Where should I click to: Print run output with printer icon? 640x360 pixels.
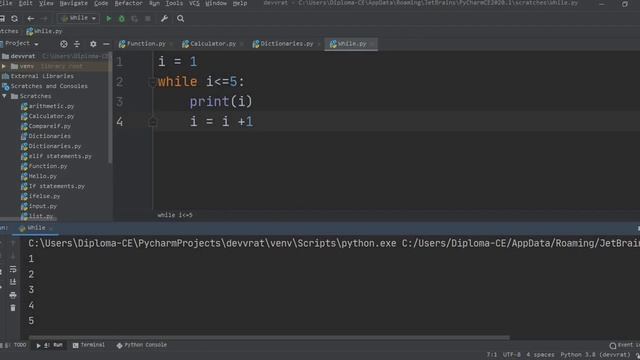click(x=13, y=295)
